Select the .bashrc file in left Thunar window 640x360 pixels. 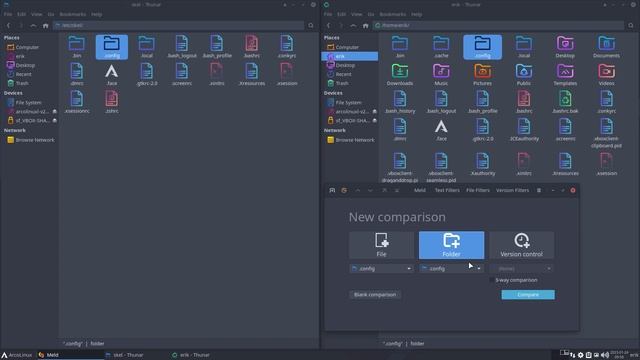[x=251, y=47]
